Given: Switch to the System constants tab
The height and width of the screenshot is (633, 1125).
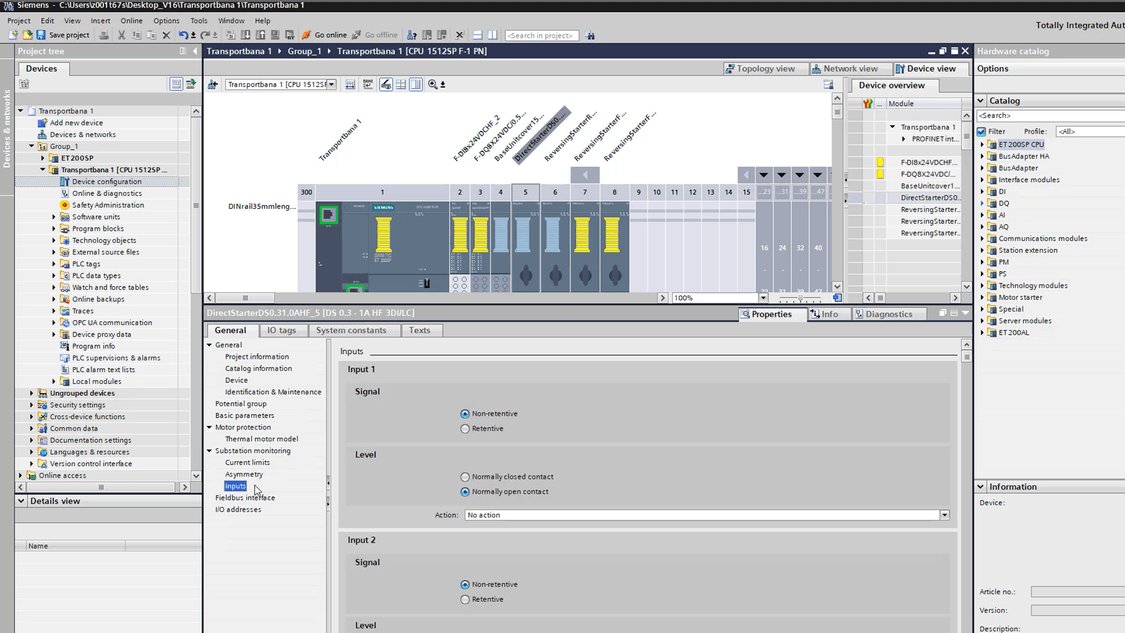Looking at the screenshot, I should pos(351,330).
